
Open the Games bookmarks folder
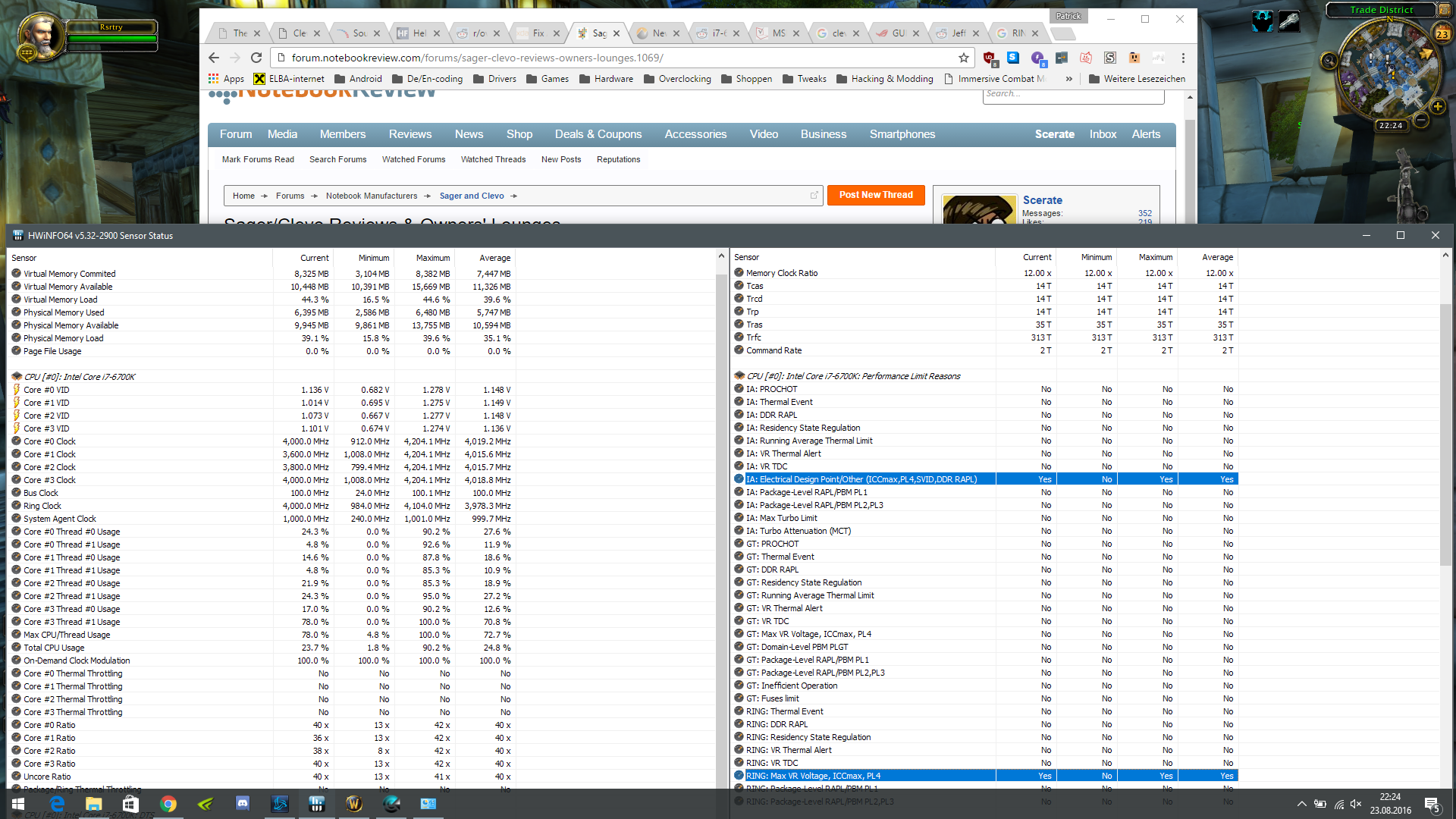click(x=547, y=79)
